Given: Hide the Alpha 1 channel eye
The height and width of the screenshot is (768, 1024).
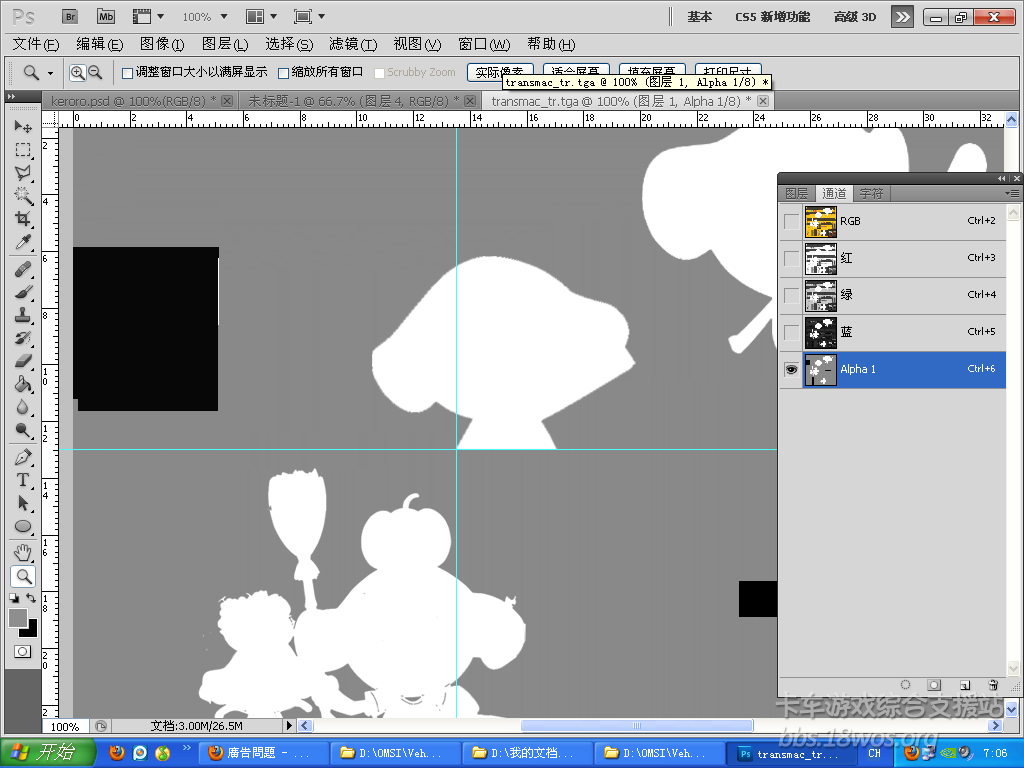Looking at the screenshot, I should pos(791,369).
